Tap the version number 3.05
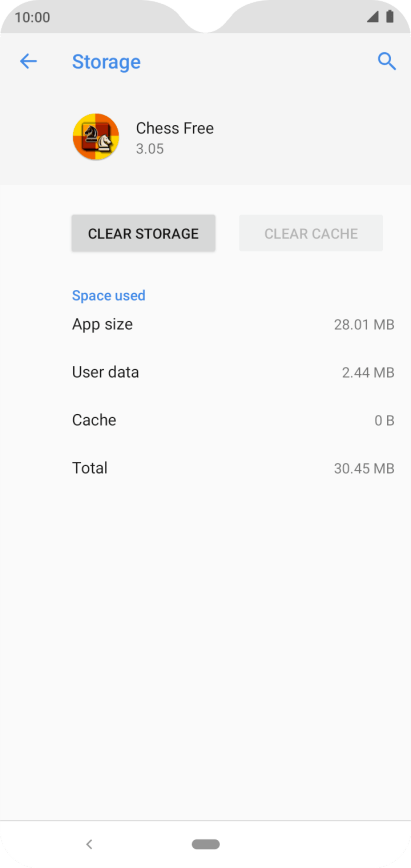411x868 pixels. (x=150, y=149)
